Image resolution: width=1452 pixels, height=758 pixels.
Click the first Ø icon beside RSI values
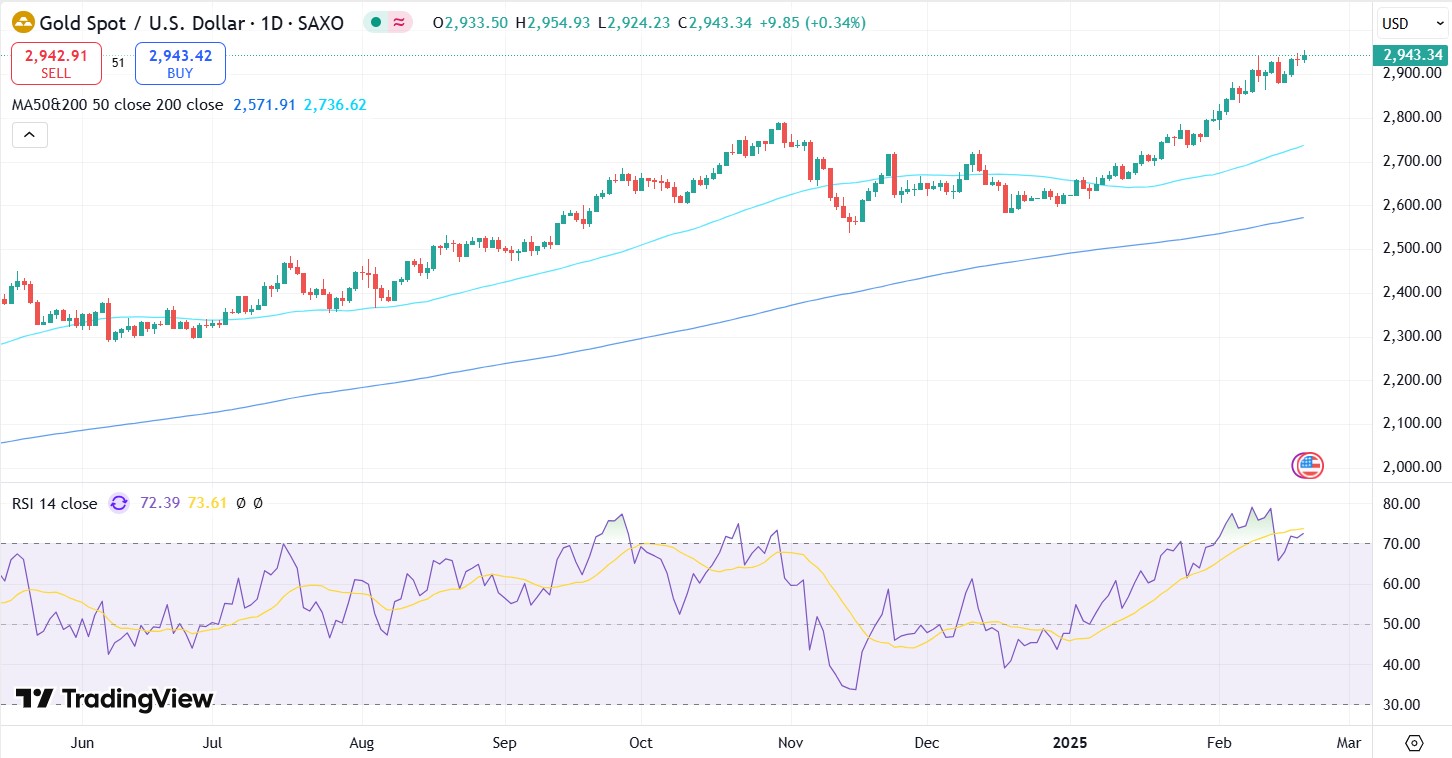(243, 503)
